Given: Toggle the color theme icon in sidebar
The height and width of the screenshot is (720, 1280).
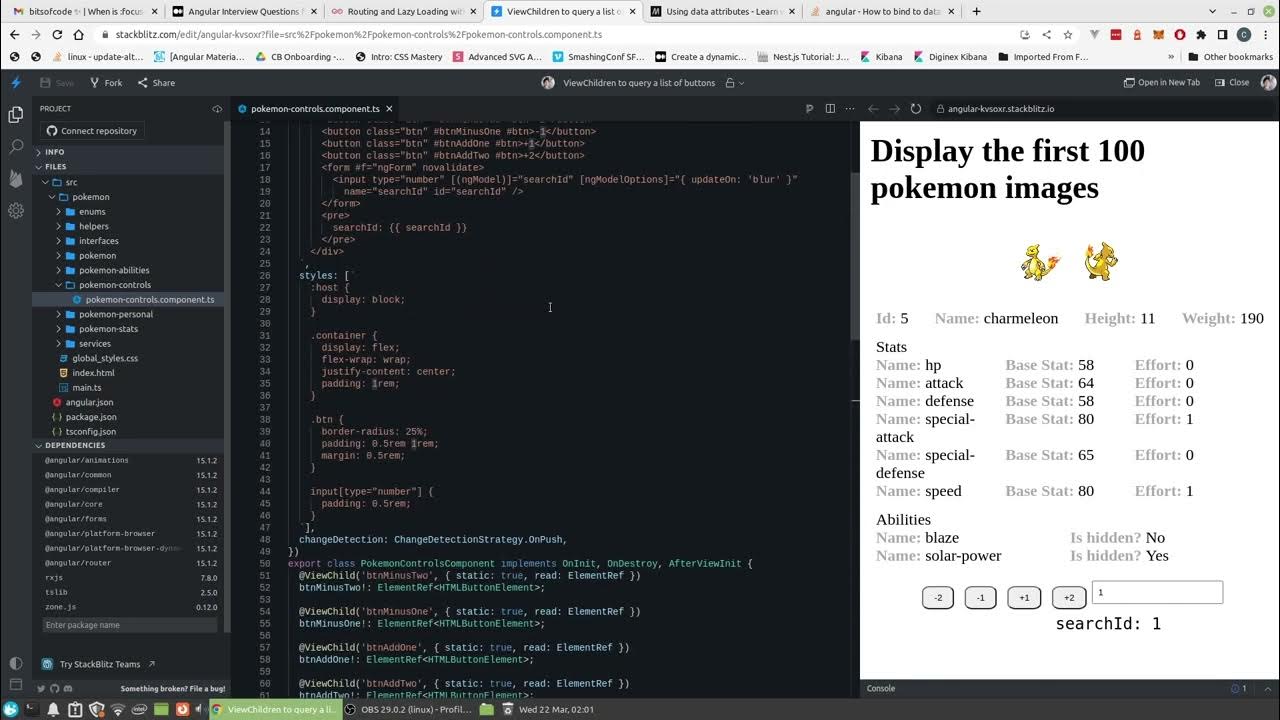Looking at the screenshot, I should click(15, 663).
